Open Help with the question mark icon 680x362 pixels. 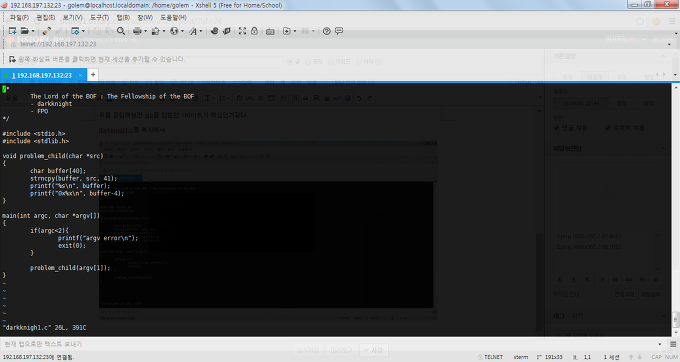pyautogui.click(x=327, y=31)
